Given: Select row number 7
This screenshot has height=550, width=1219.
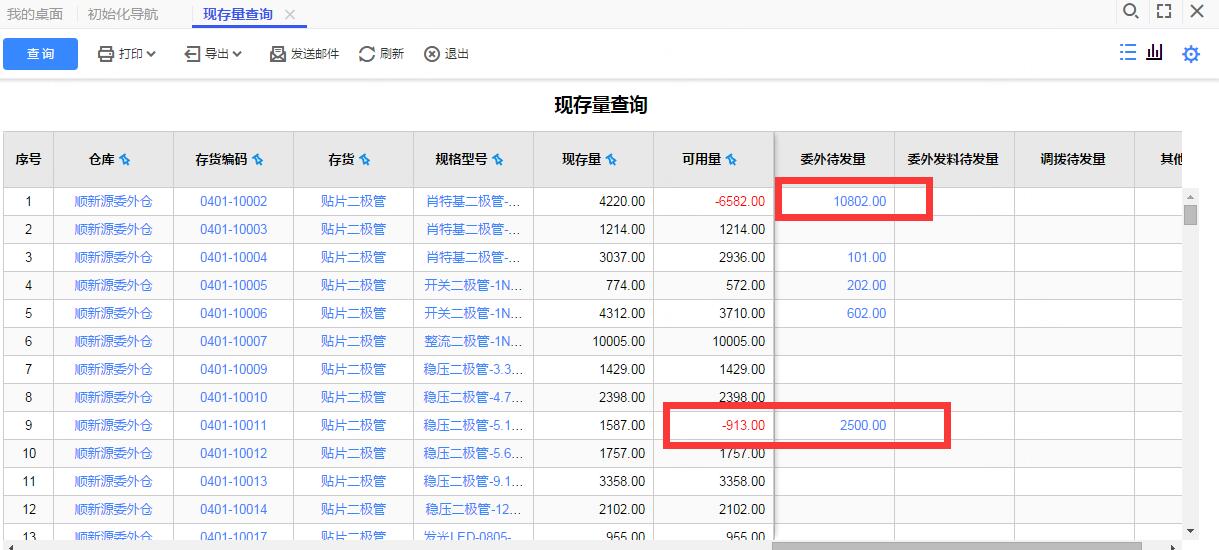Looking at the screenshot, I should 28,369.
